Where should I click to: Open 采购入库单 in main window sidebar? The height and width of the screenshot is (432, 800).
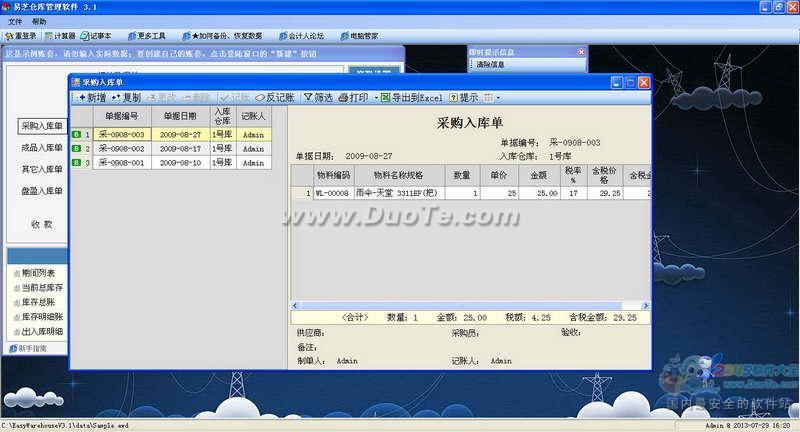(42, 126)
